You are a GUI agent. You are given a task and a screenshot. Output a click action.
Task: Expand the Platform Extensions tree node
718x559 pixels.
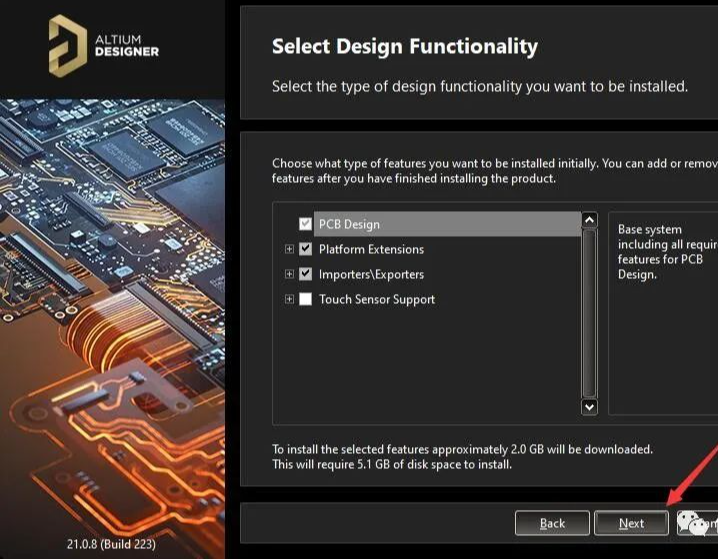tap(289, 249)
